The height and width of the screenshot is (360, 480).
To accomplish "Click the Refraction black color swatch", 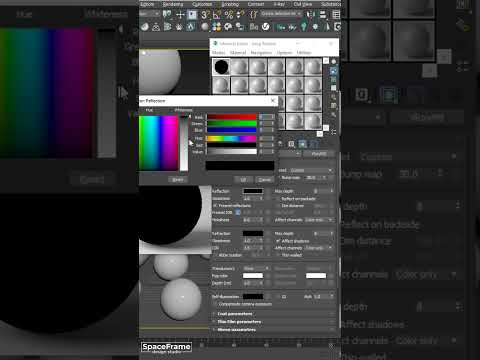I will (253, 234).
